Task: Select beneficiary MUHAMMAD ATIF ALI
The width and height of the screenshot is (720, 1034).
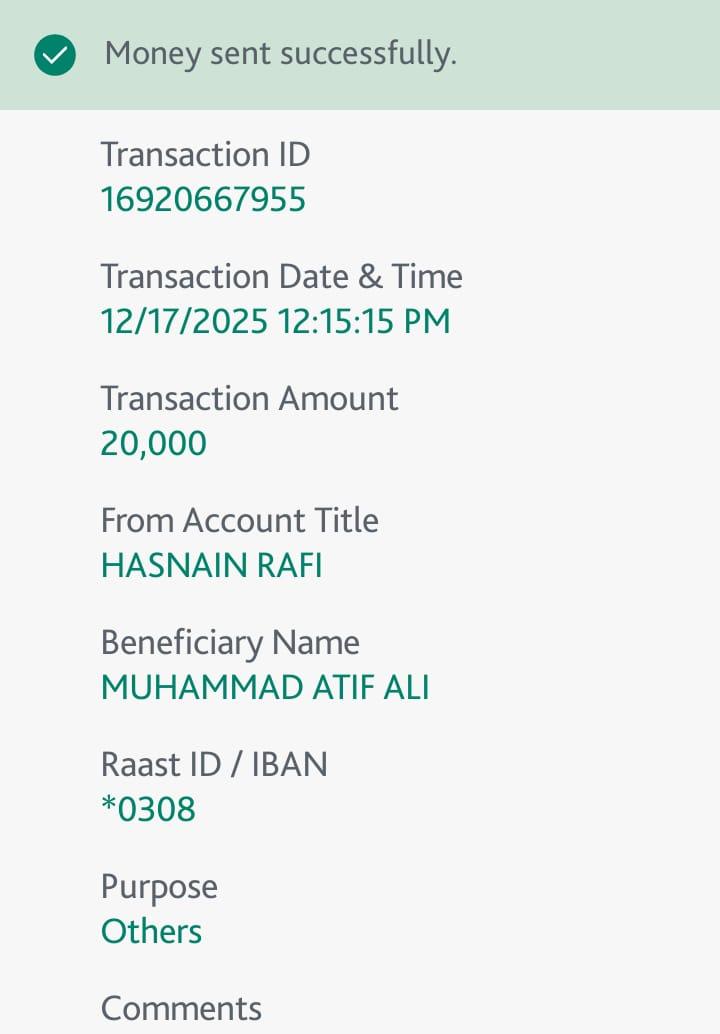Action: (x=265, y=687)
